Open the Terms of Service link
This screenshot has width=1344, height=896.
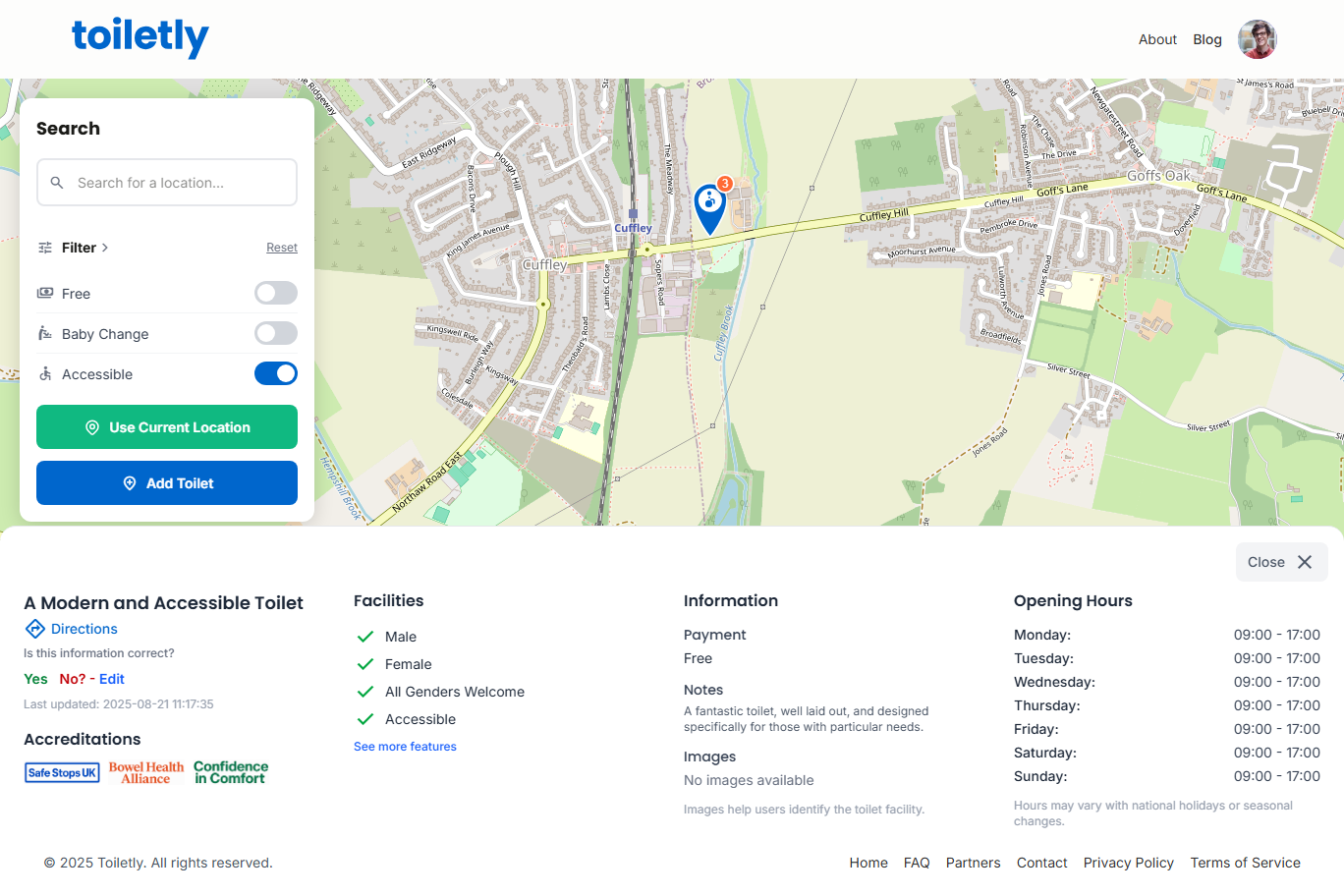coord(1246,863)
